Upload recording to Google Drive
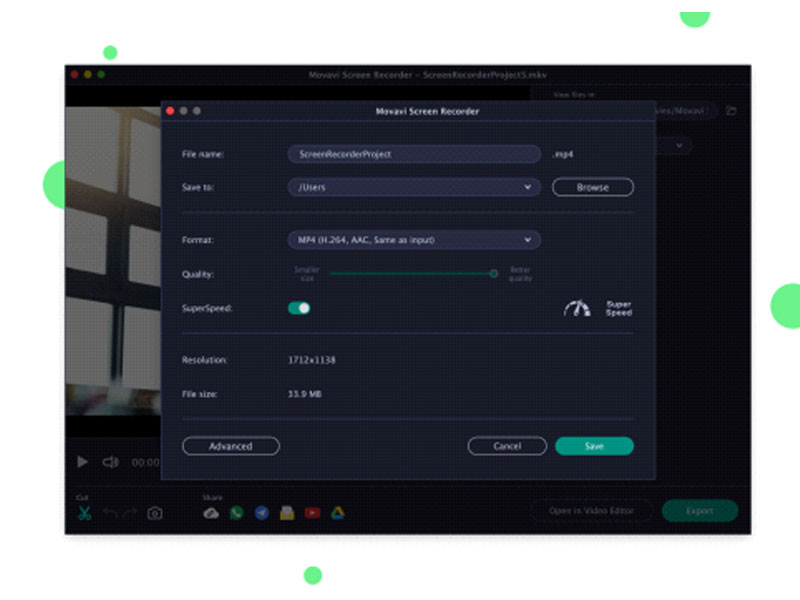Screen dimensions: 800x600 pos(338,512)
